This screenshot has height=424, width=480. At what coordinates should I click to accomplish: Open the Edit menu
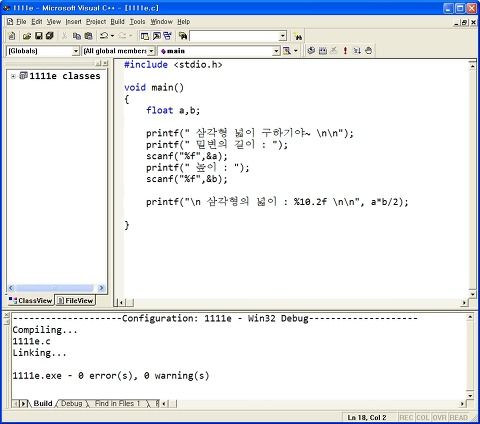(37, 22)
